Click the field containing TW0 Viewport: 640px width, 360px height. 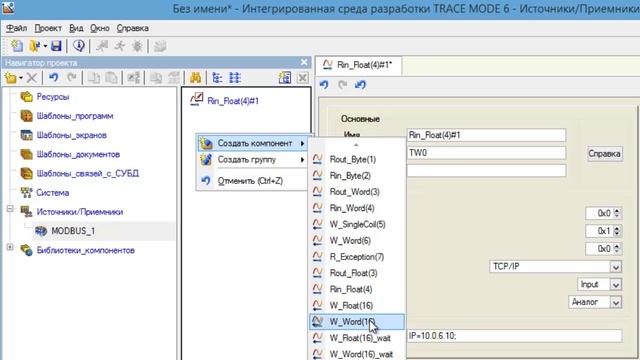tap(486, 153)
